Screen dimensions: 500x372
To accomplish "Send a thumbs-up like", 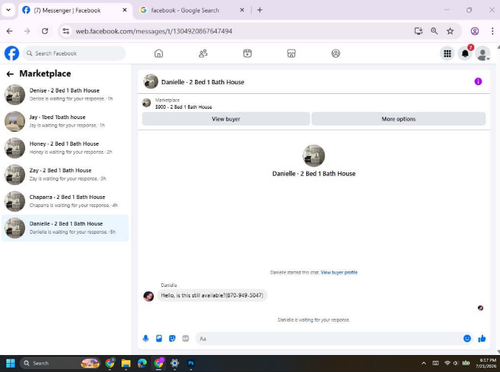I will click(x=482, y=339).
